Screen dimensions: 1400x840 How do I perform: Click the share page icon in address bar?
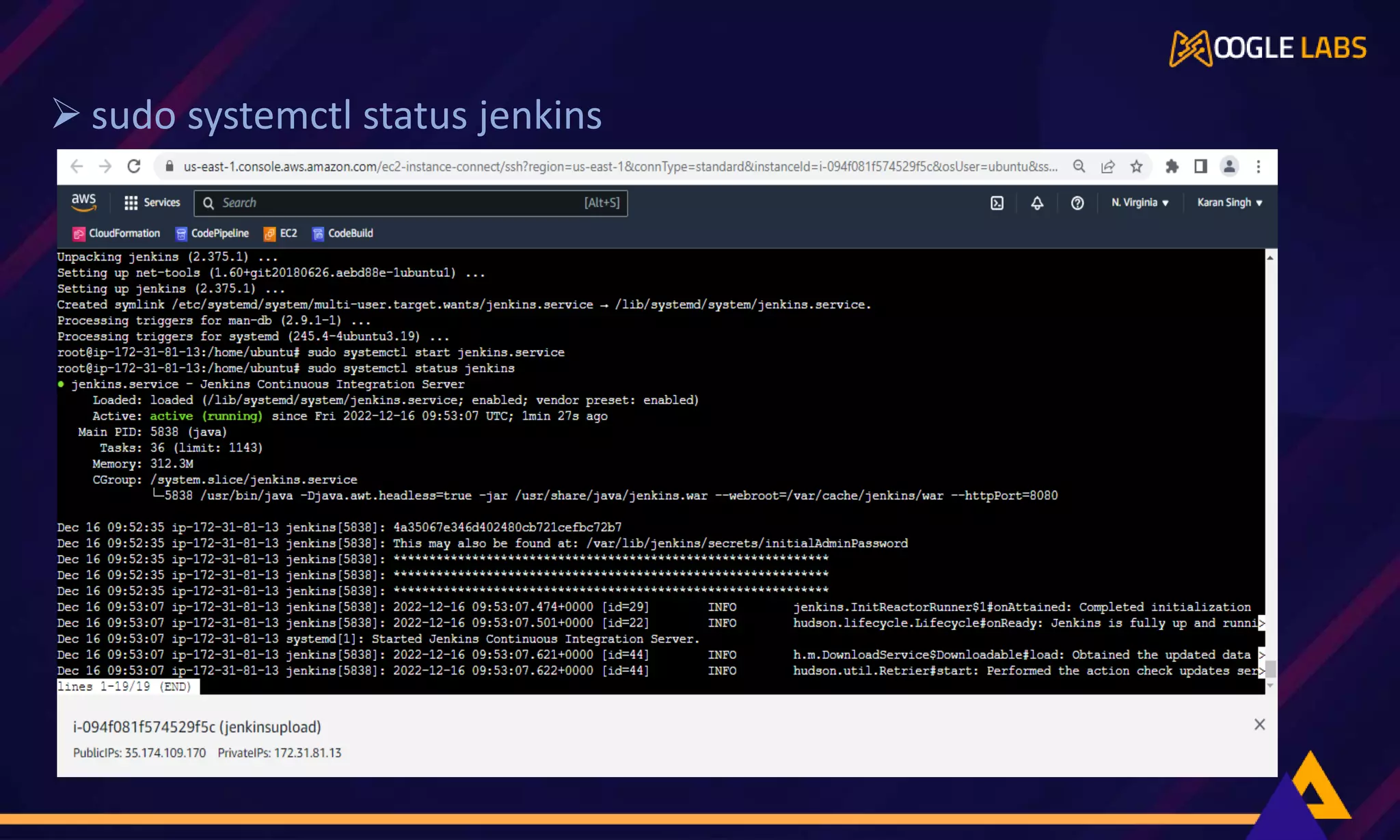coord(1107,167)
